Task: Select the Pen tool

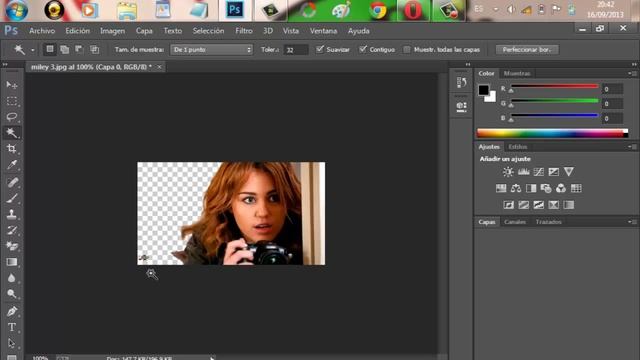Action: (11, 311)
